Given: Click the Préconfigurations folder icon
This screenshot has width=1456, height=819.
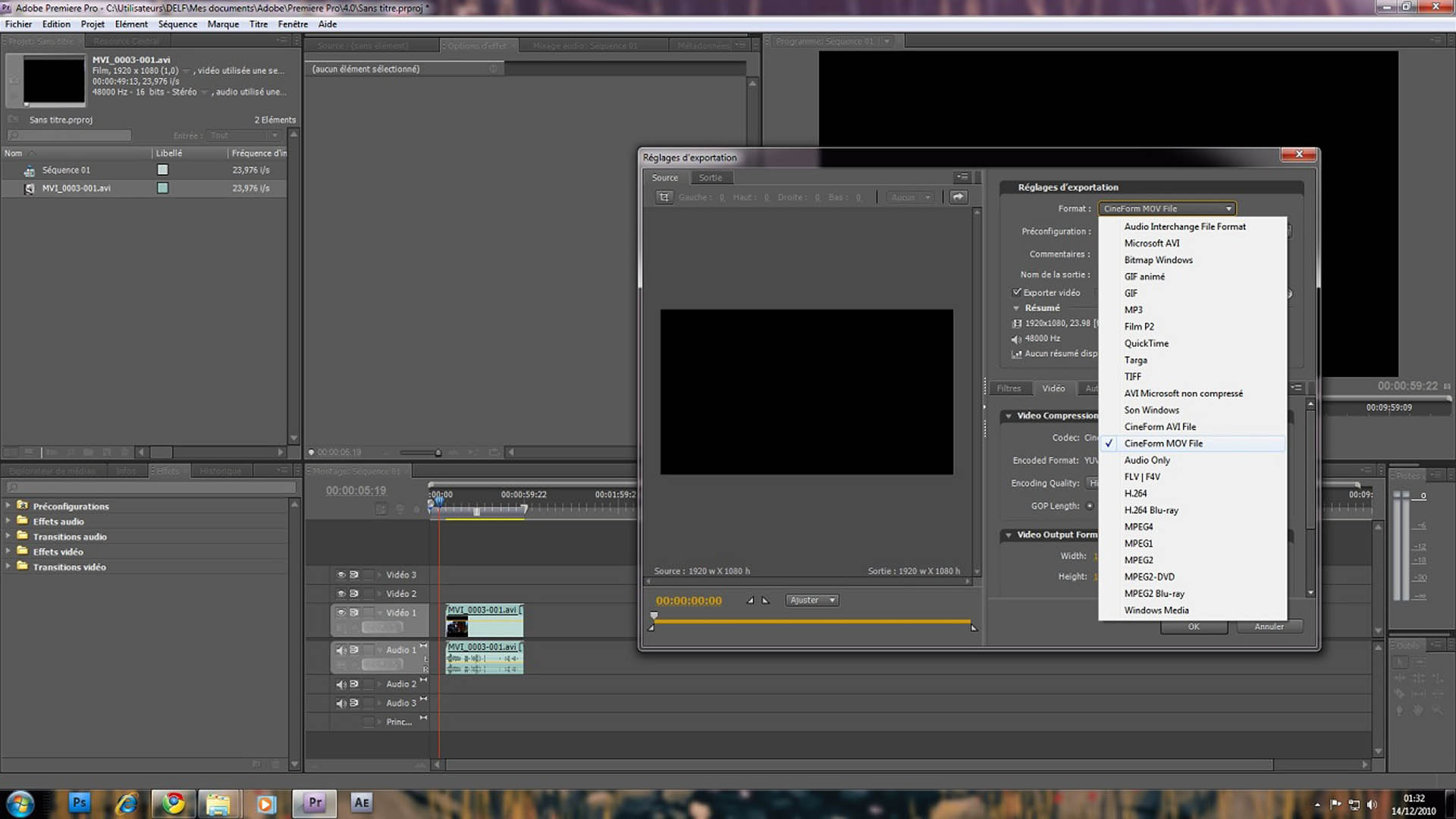Looking at the screenshot, I should point(22,505).
